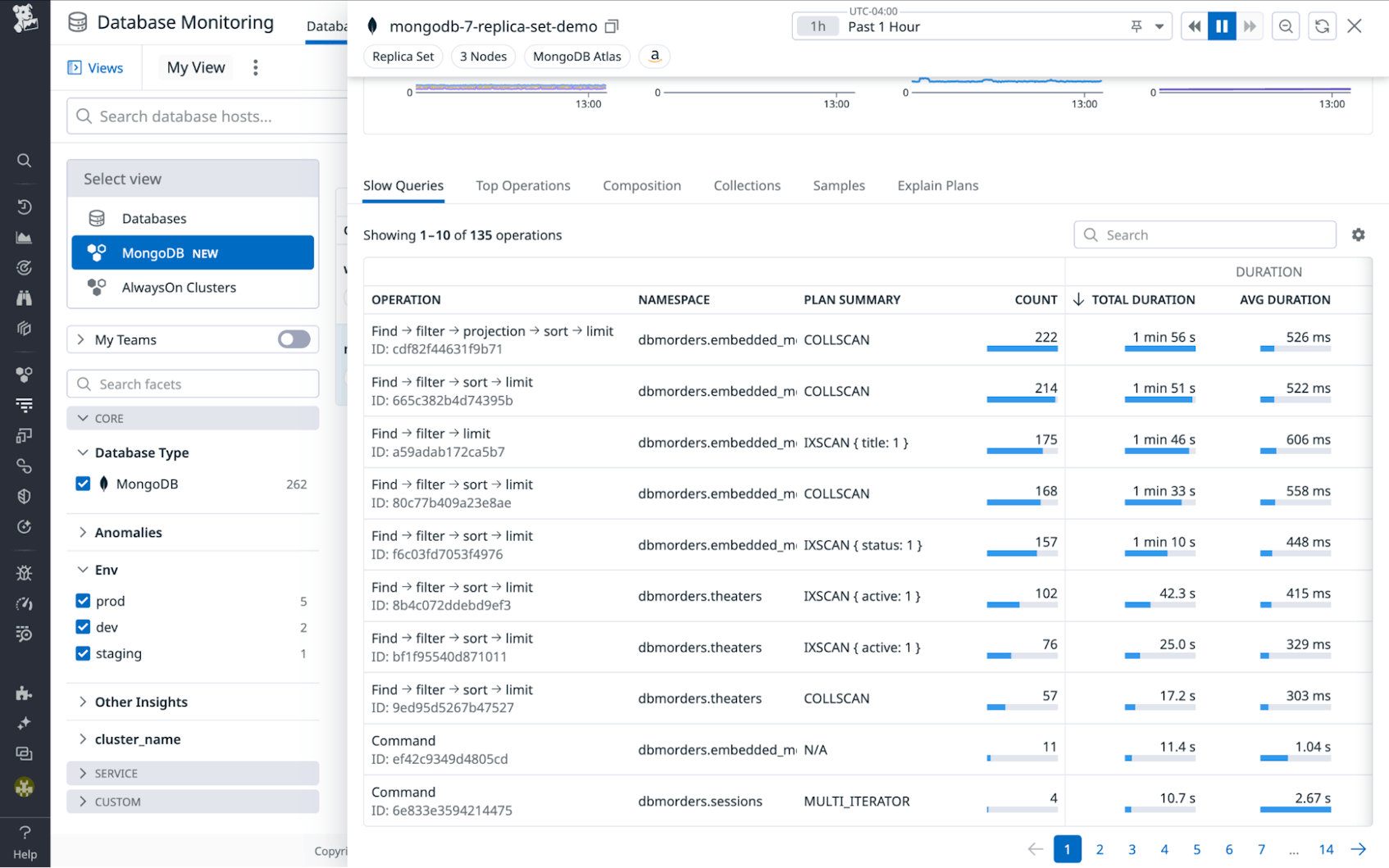This screenshot has height=868, width=1389.
Task: Copy the host name with the copy icon
Action: tap(612, 25)
